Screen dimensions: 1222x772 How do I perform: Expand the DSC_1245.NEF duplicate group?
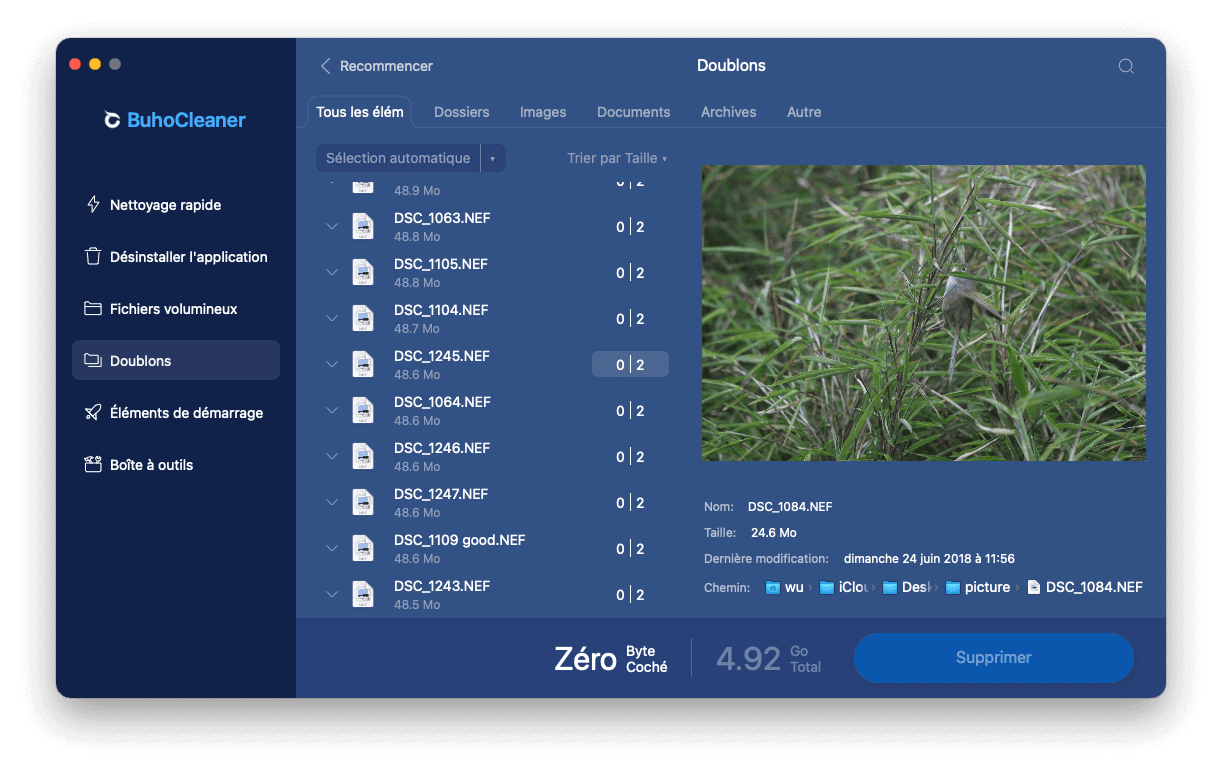tap(332, 365)
